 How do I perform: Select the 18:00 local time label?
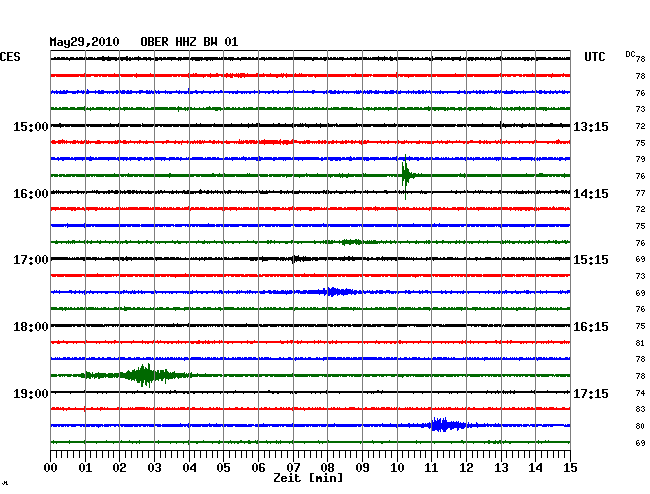31,327
